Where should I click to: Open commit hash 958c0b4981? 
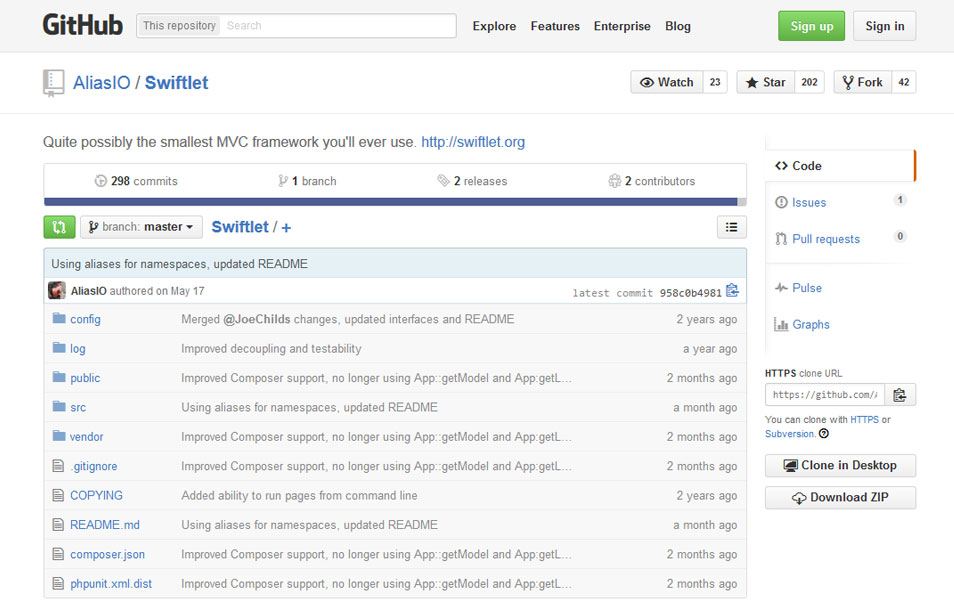tap(691, 293)
